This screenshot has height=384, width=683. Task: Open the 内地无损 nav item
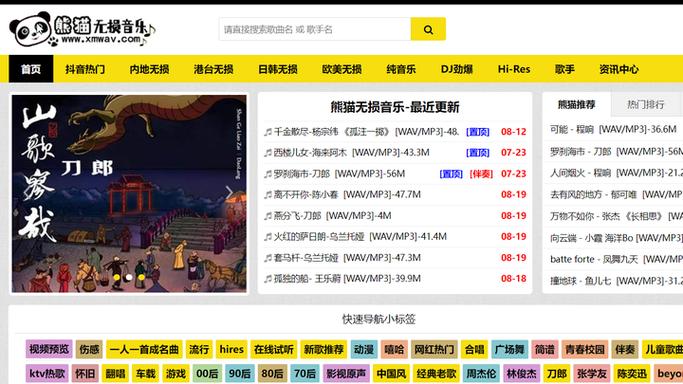[149, 69]
